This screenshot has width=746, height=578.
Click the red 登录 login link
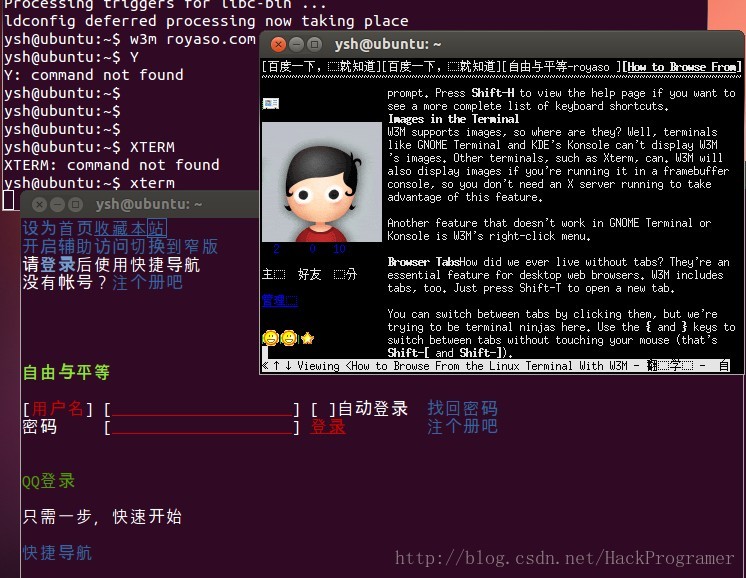coord(328,427)
